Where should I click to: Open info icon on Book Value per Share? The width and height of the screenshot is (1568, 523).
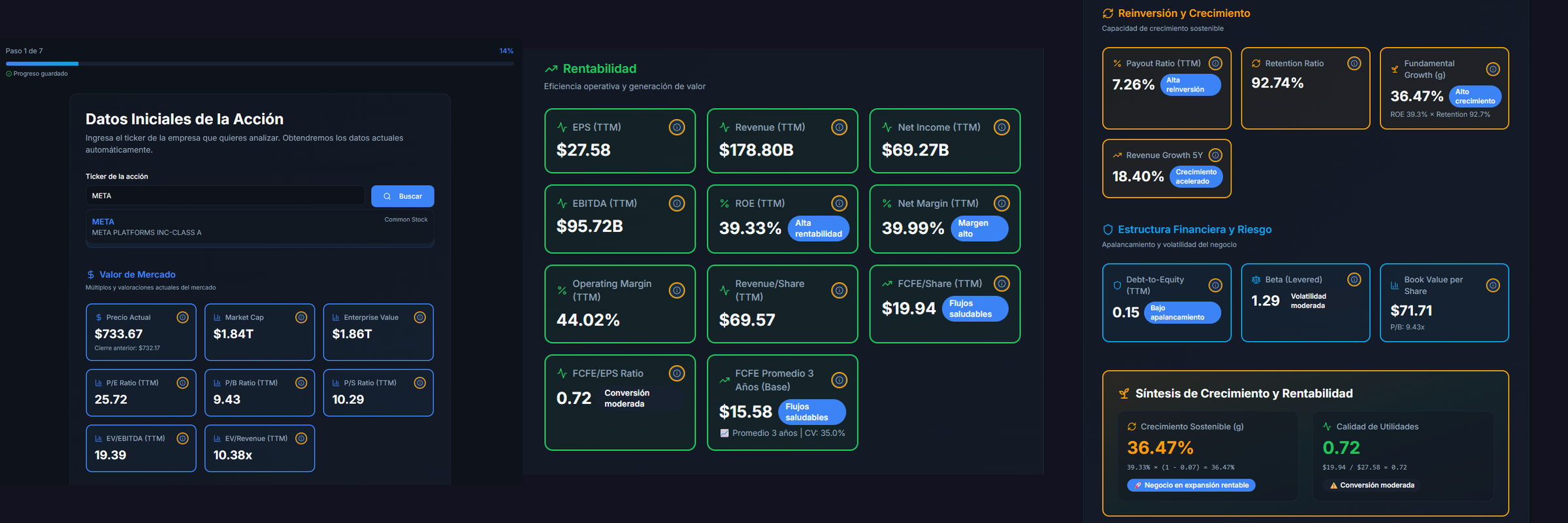[1493, 286]
